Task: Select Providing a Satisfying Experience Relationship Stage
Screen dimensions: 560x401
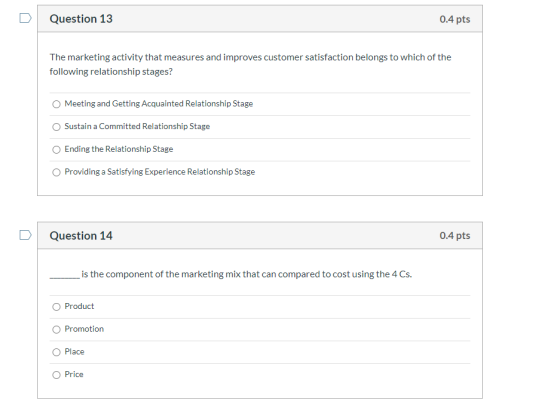Action: (x=56, y=172)
